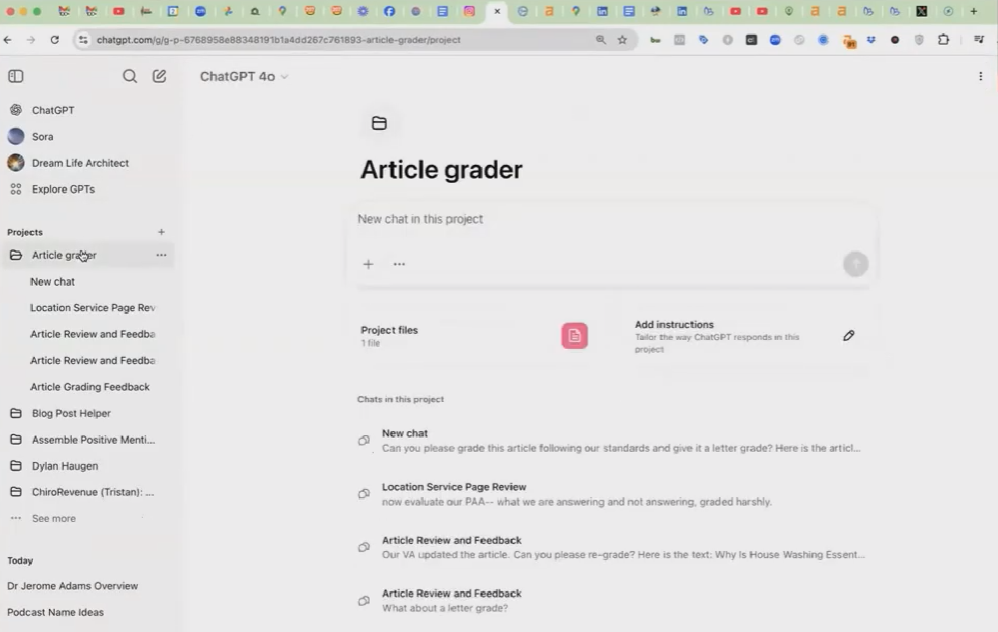Open Add instructions card

(746, 336)
